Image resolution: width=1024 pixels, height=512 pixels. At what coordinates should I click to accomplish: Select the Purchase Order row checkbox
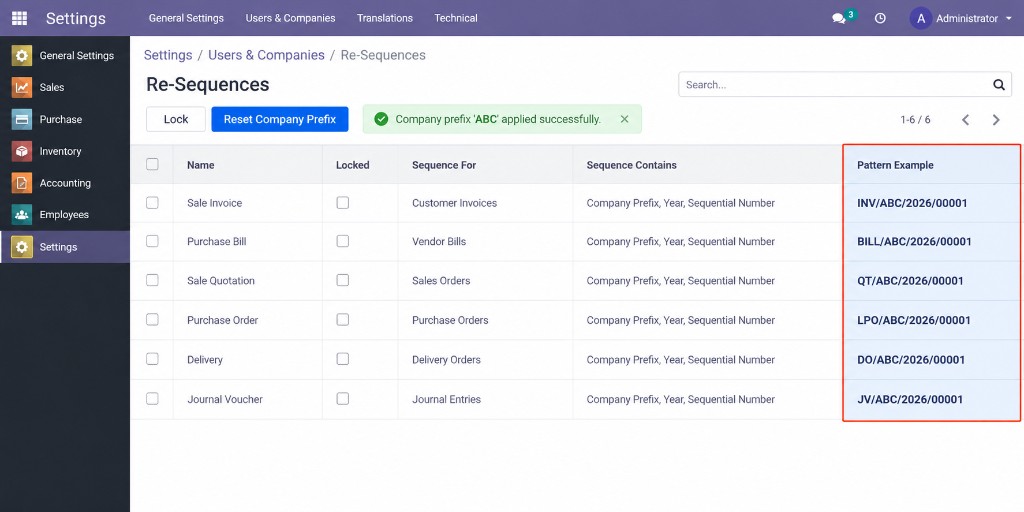point(152,319)
